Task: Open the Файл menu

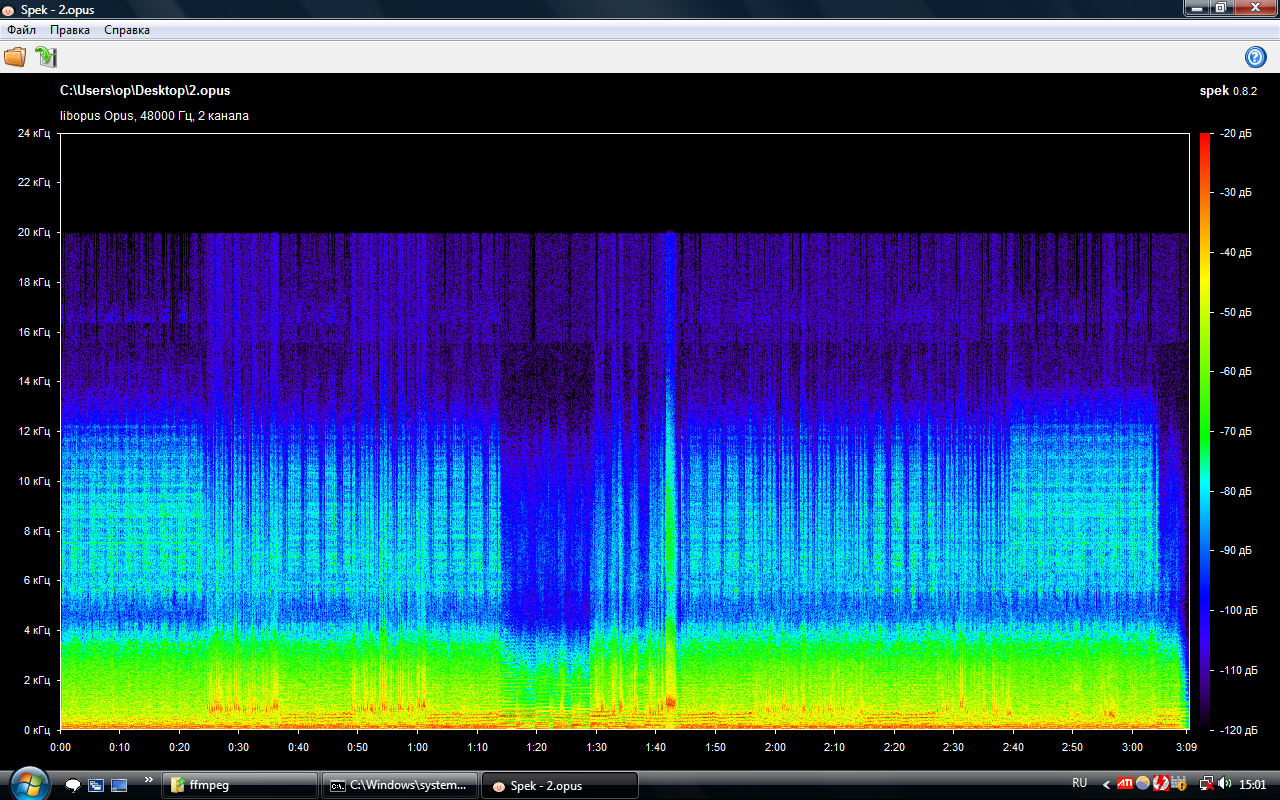Action: (21, 30)
